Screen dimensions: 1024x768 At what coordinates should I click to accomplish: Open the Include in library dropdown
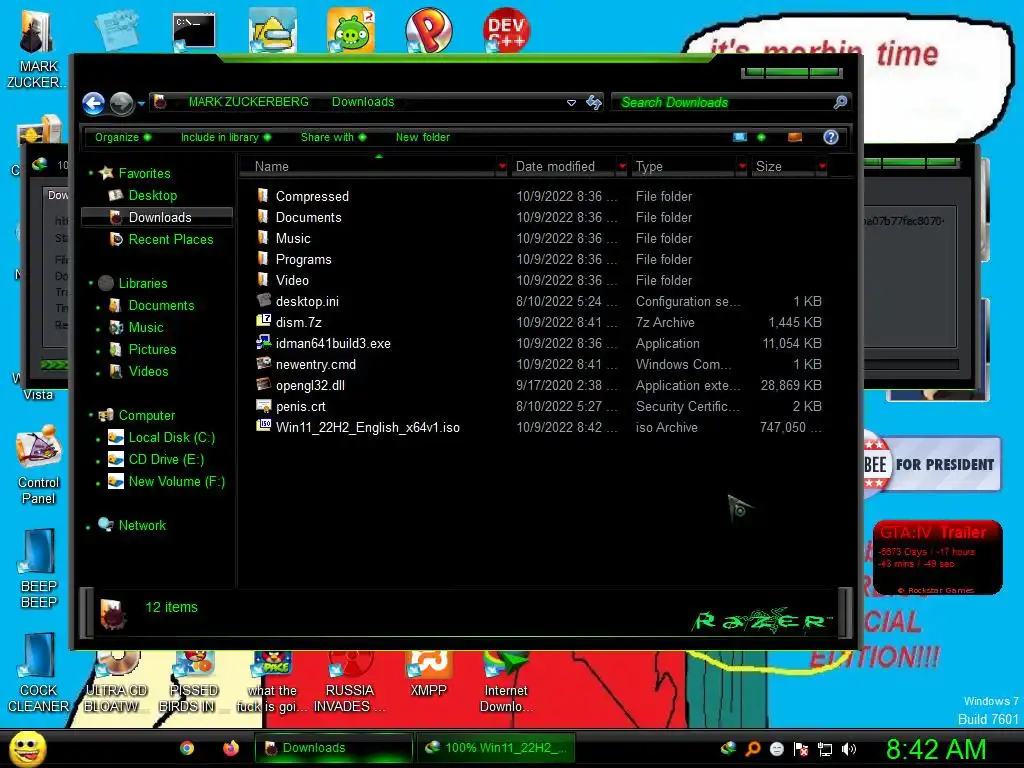(x=225, y=137)
